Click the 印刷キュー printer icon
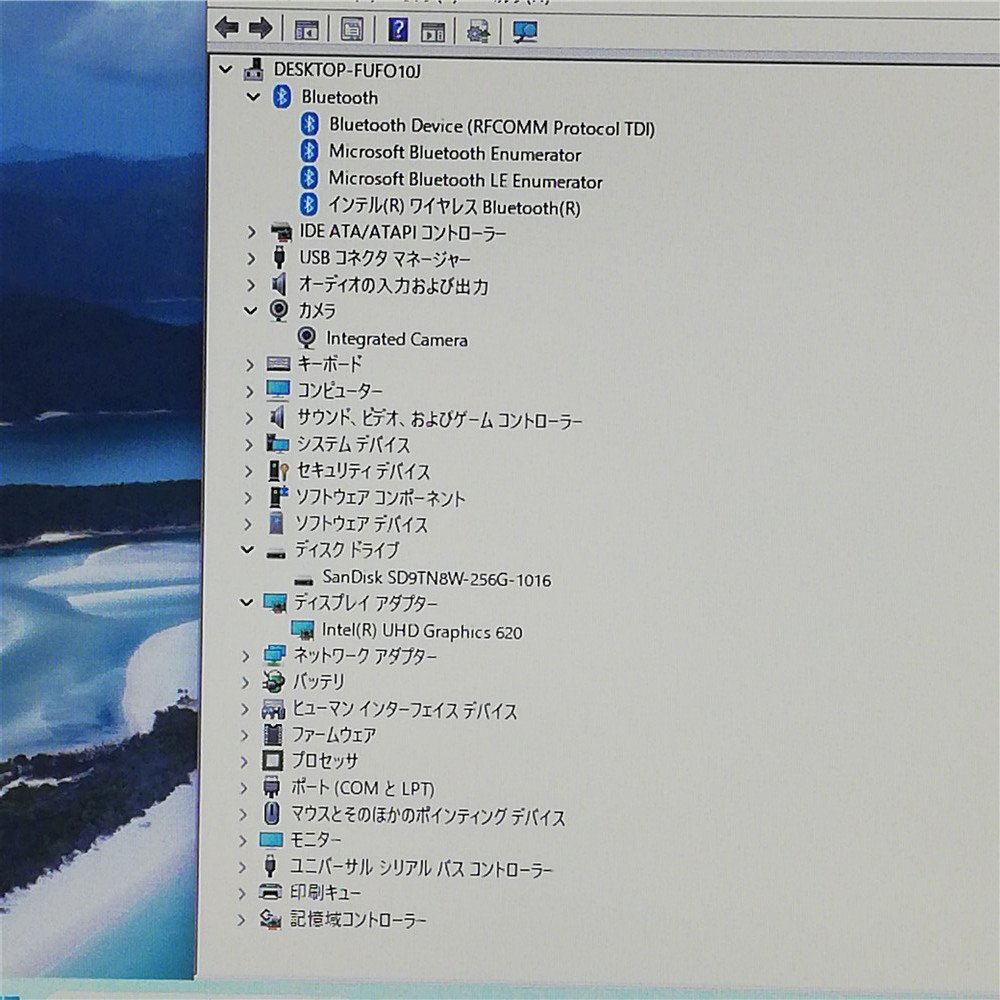The image size is (1000, 1000). (270, 892)
